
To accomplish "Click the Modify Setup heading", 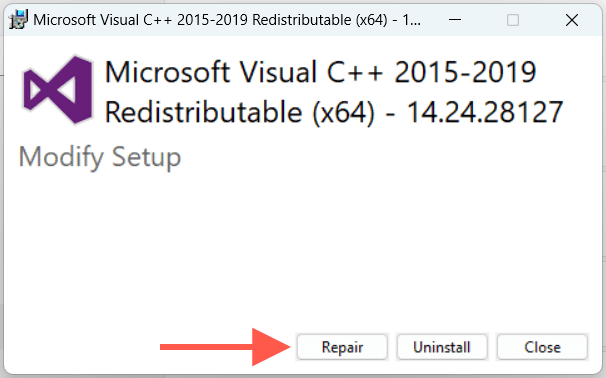I will 100,158.
